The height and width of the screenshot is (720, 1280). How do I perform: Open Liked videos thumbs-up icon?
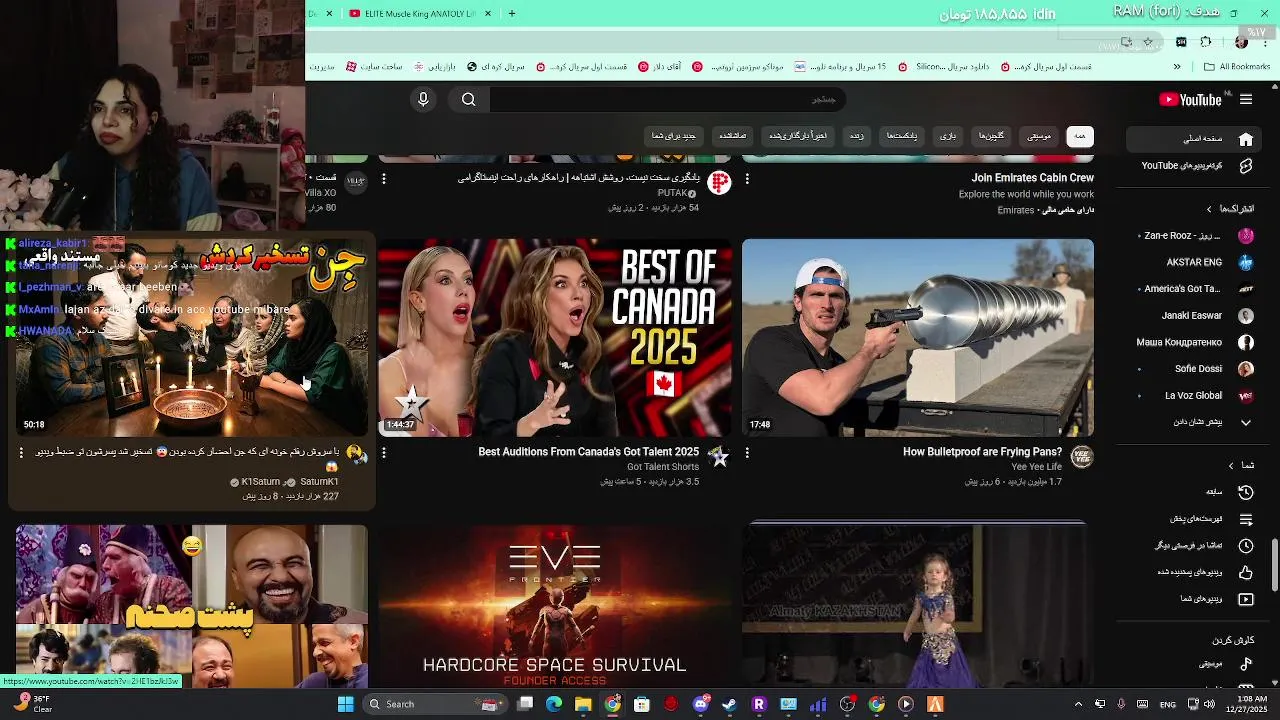click(1246, 573)
